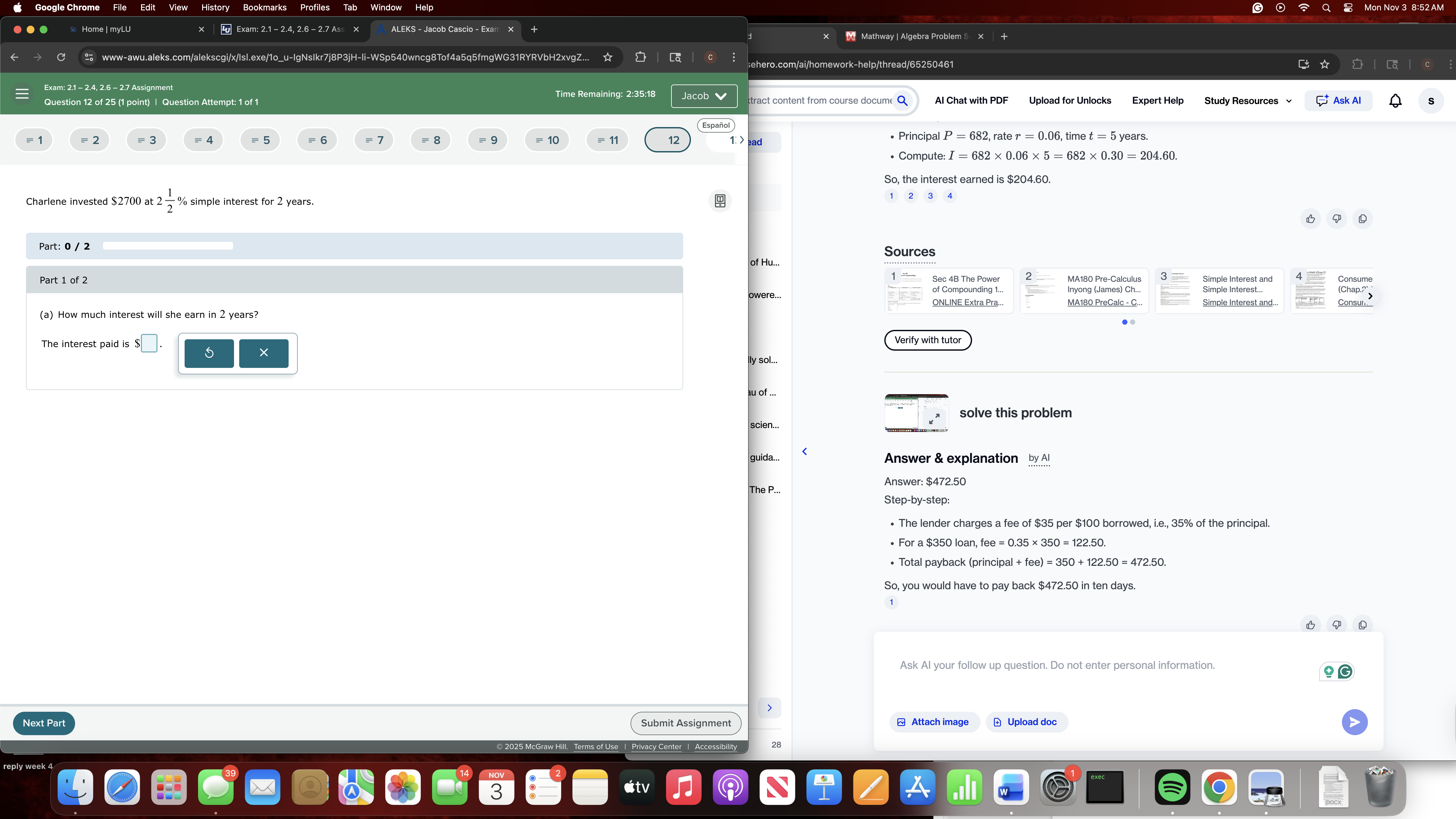Viewport: 1456px width, 819px height.
Task: Select question 5 in the question navigator
Action: tap(259, 140)
